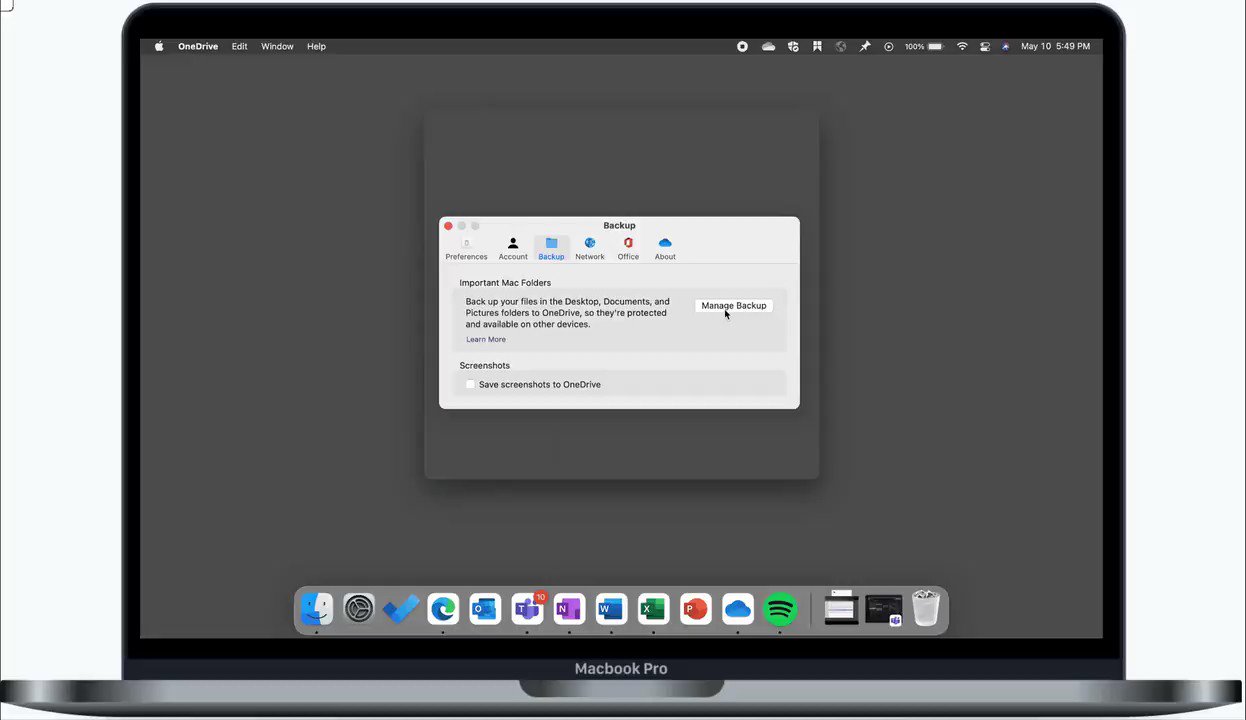Viewport: 1246px width, 720px height.
Task: Open System Preferences from the Dock
Action: [x=359, y=608]
